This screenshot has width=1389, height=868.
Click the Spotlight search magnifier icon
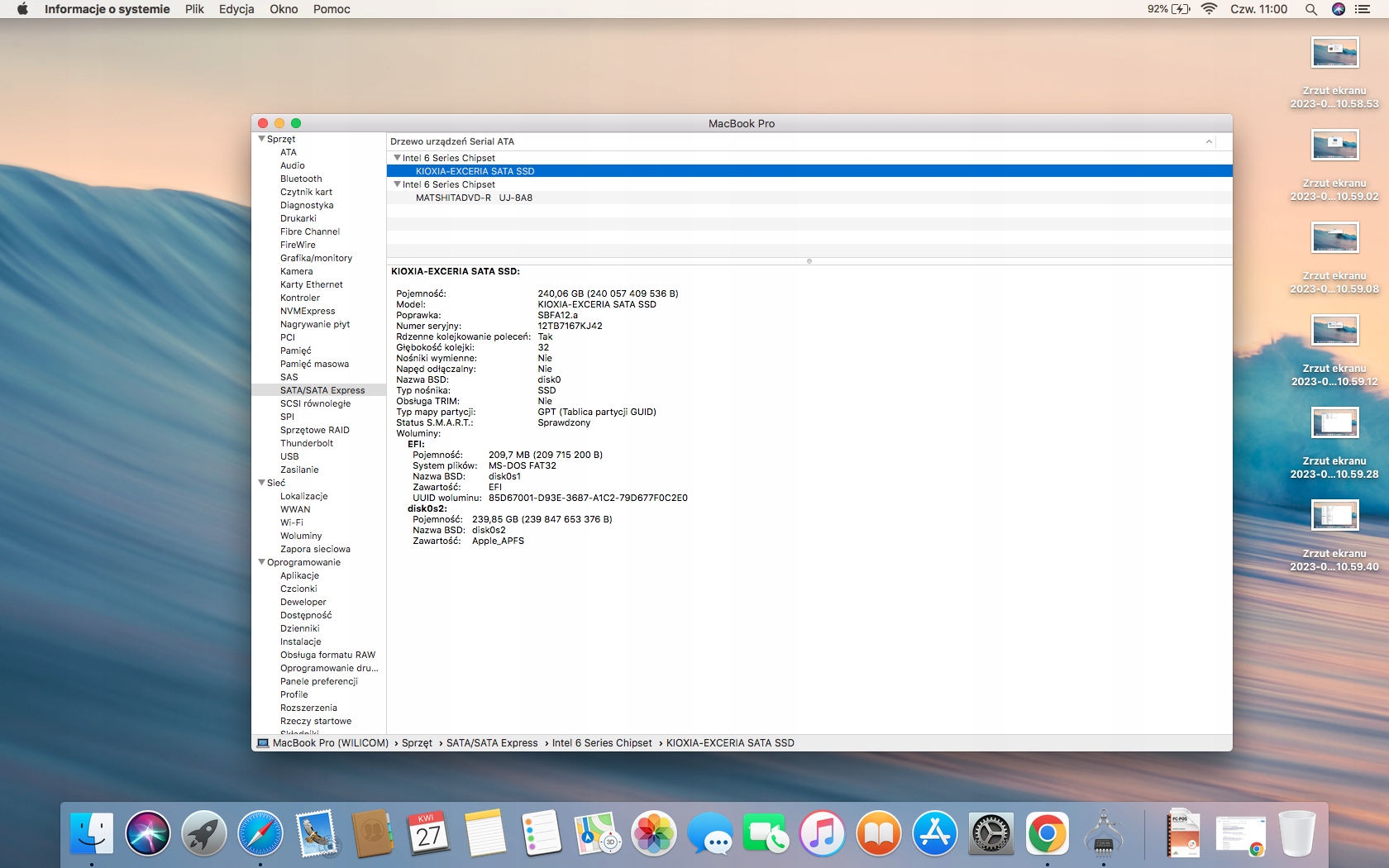pyautogui.click(x=1310, y=9)
